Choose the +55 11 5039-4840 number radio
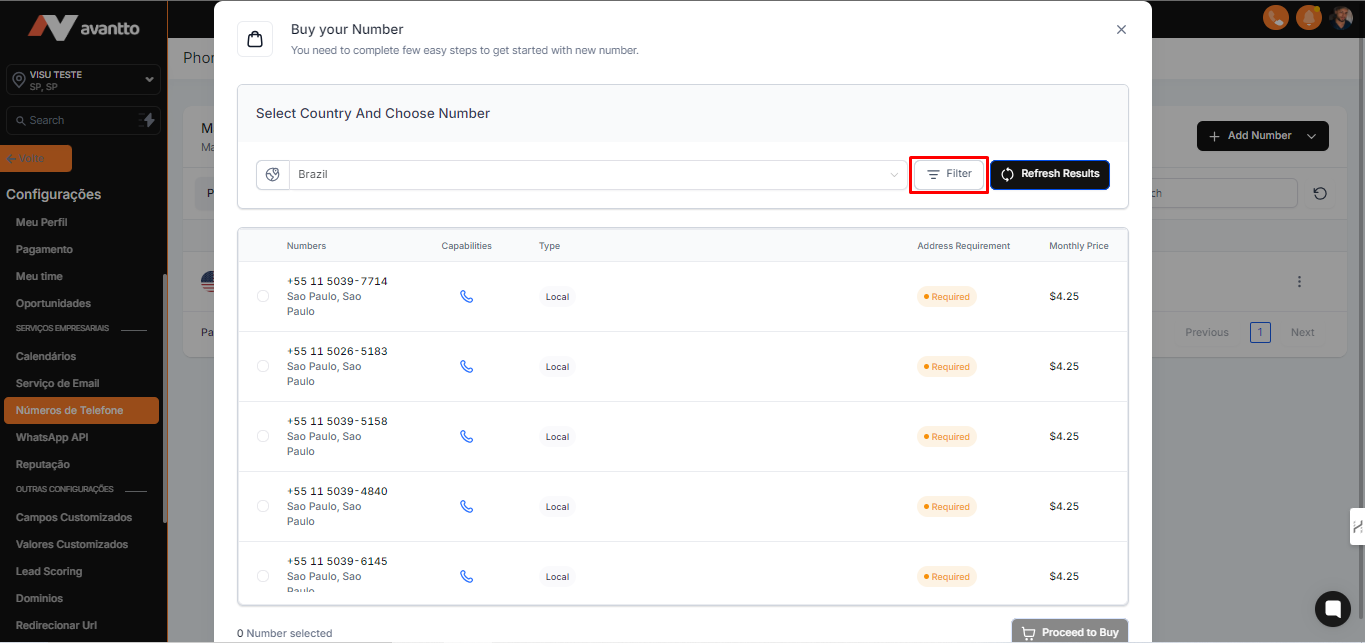1365x643 pixels. click(x=263, y=507)
